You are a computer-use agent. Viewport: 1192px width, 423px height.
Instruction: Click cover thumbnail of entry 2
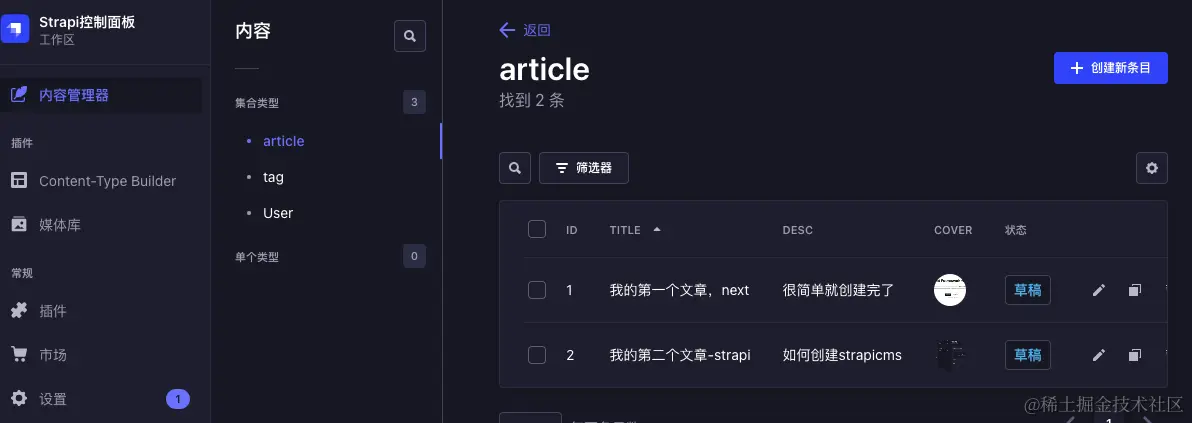click(949, 355)
